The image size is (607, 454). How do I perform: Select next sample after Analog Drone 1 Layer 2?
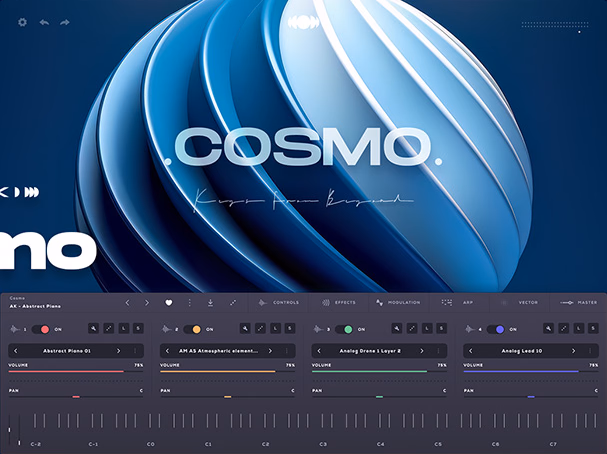422,351
